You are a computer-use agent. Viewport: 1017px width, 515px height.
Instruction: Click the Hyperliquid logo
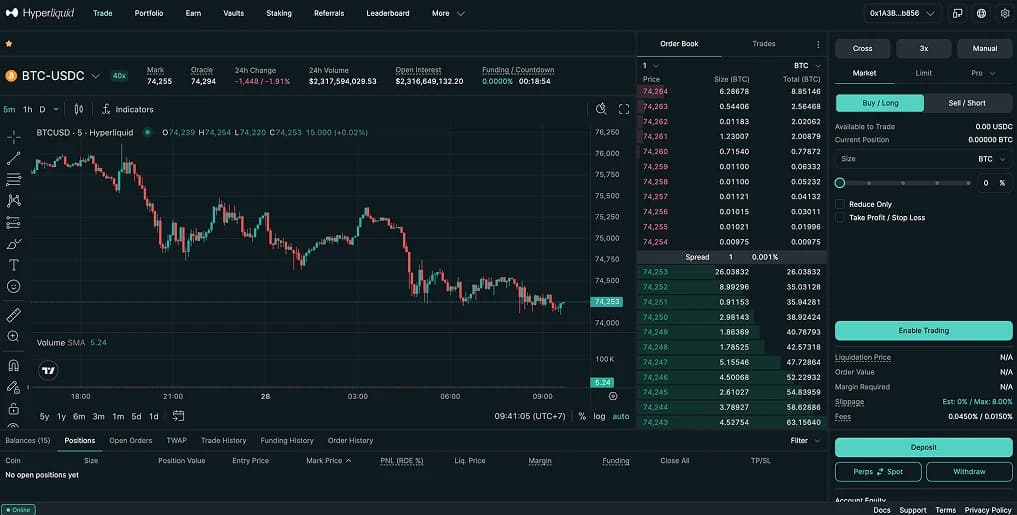click(x=40, y=13)
